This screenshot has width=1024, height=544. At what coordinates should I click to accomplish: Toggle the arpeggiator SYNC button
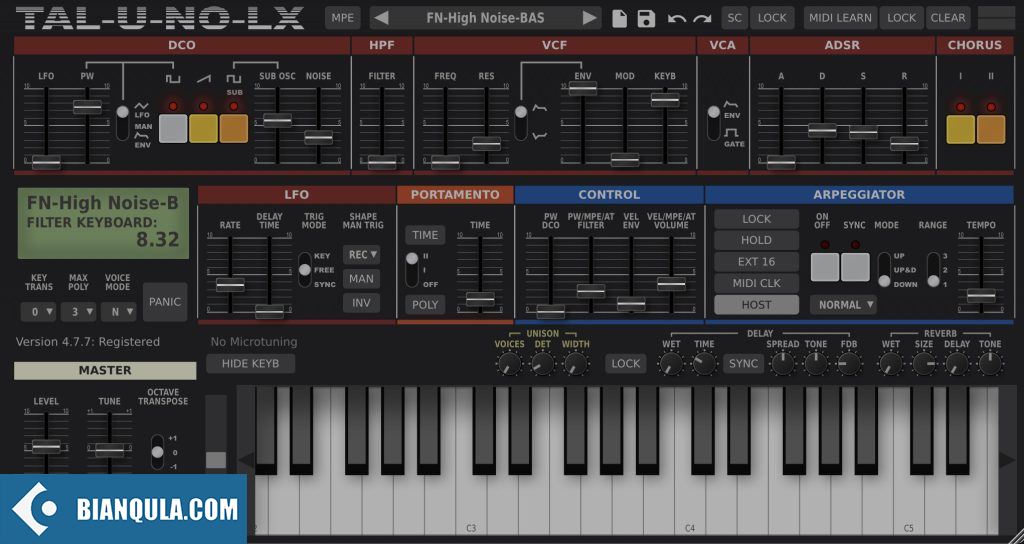855,267
